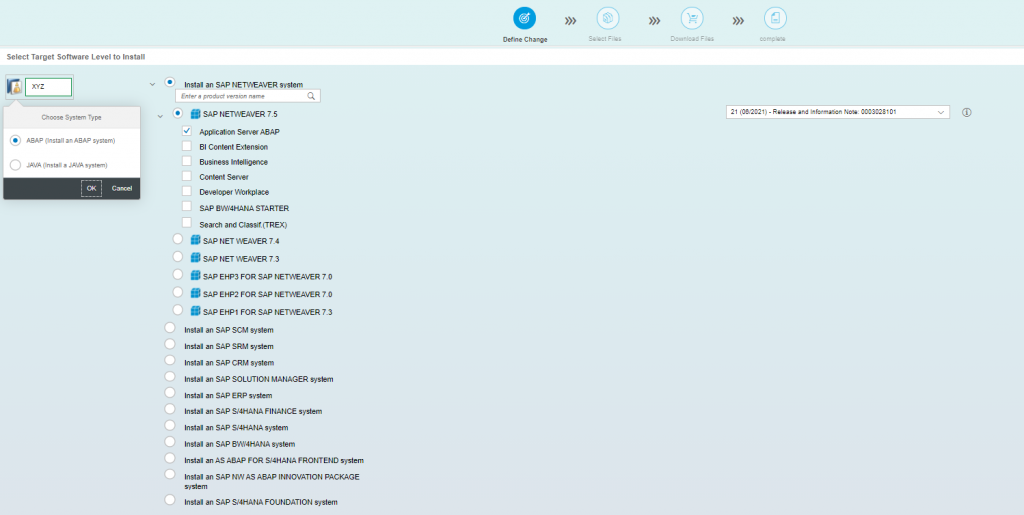The width and height of the screenshot is (1024, 515).
Task: Collapse the SAP NETWEAVER 7.5 chevron
Action: coord(160,116)
